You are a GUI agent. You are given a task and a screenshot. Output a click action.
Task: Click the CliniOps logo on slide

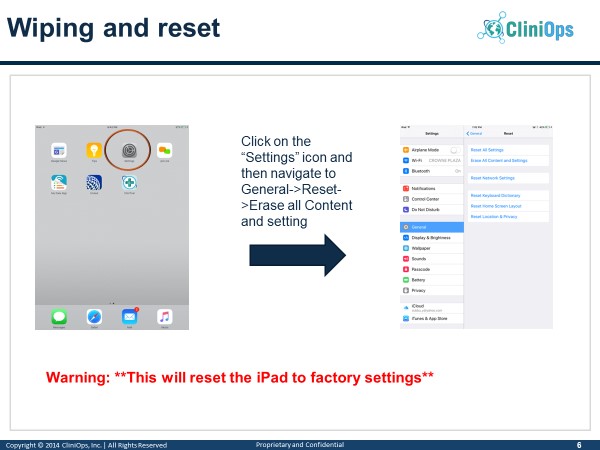(525, 28)
